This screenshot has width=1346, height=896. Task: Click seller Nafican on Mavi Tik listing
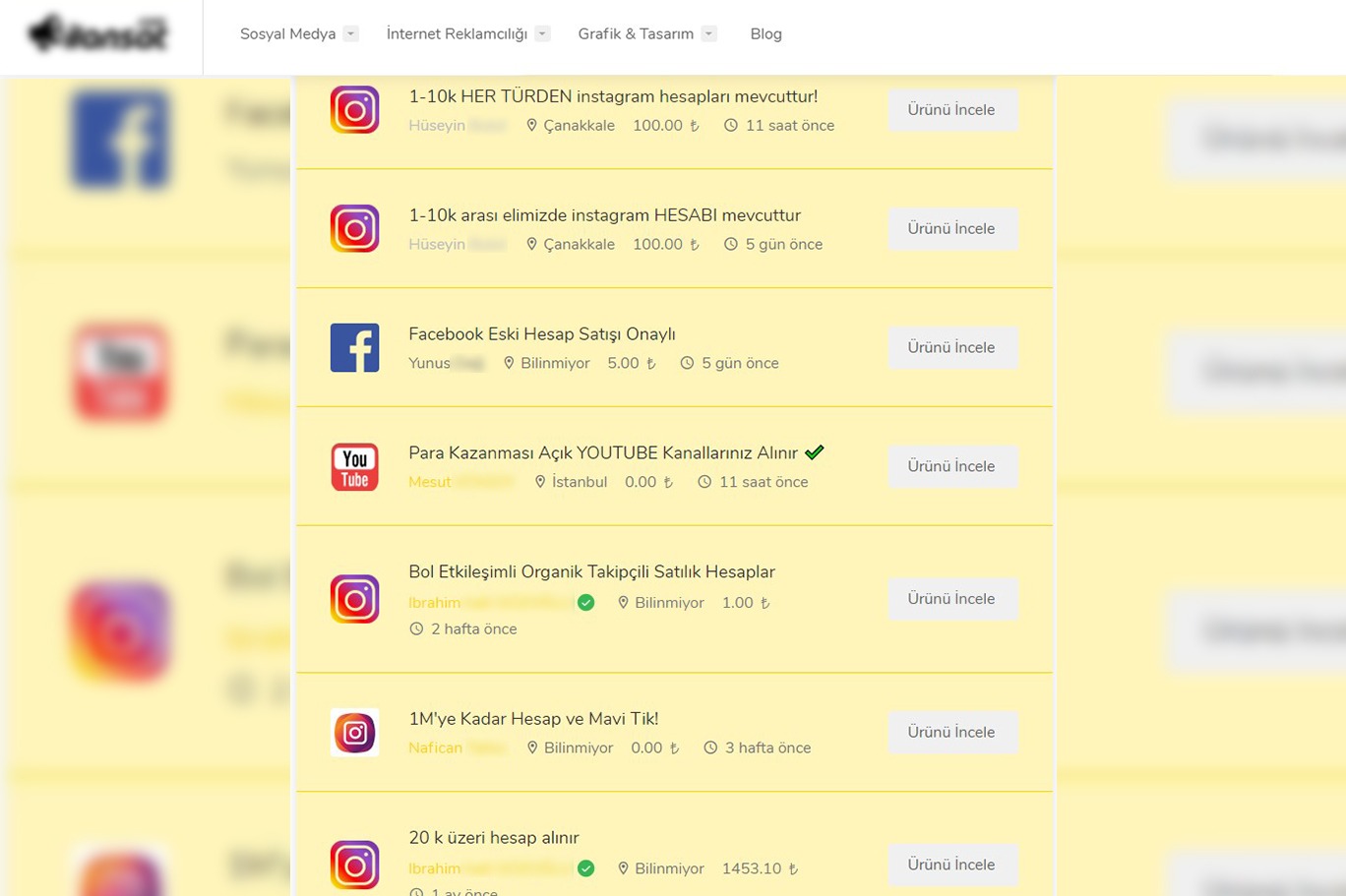tap(458, 748)
